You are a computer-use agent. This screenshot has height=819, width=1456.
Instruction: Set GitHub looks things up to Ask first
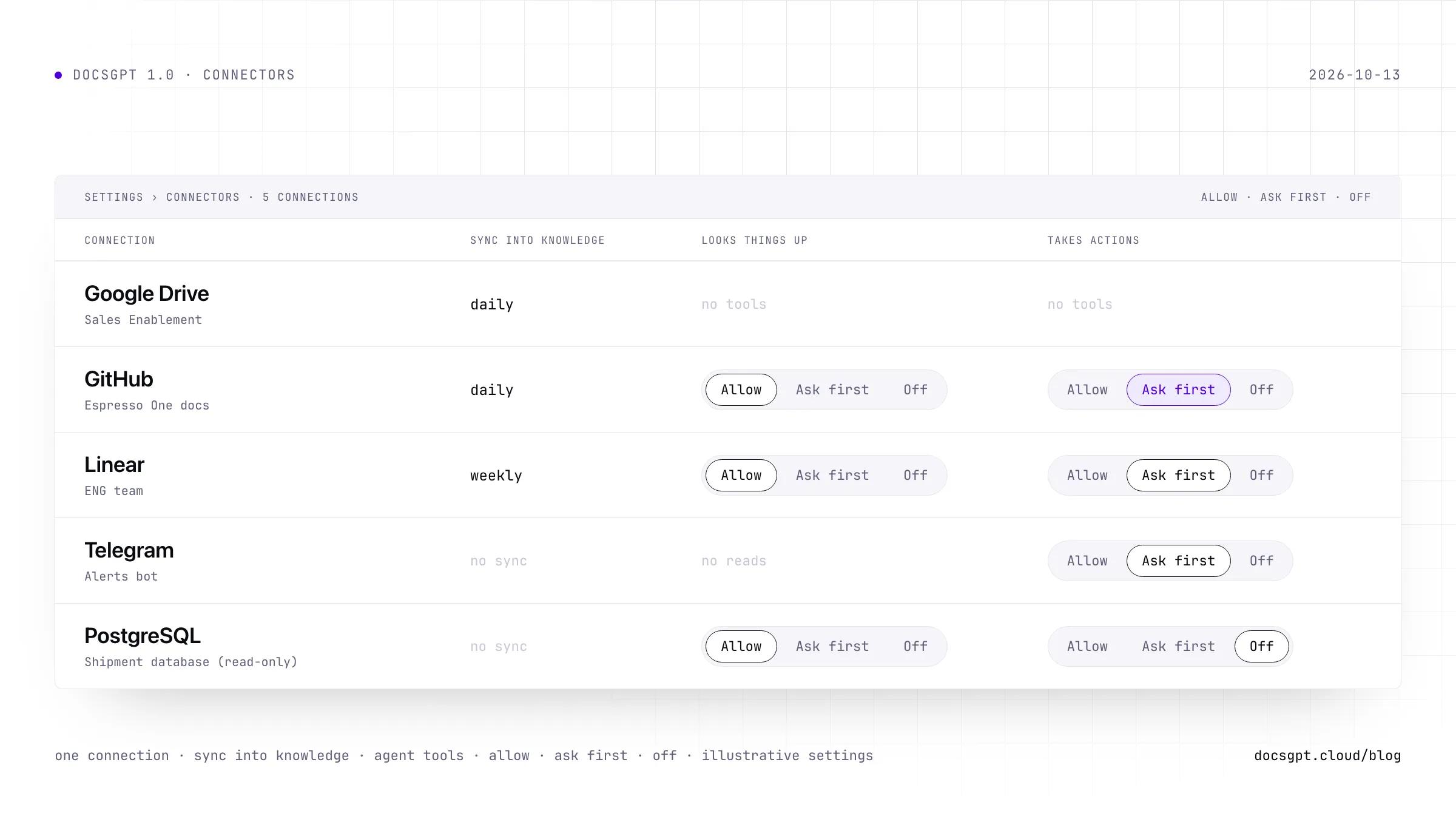coord(832,389)
